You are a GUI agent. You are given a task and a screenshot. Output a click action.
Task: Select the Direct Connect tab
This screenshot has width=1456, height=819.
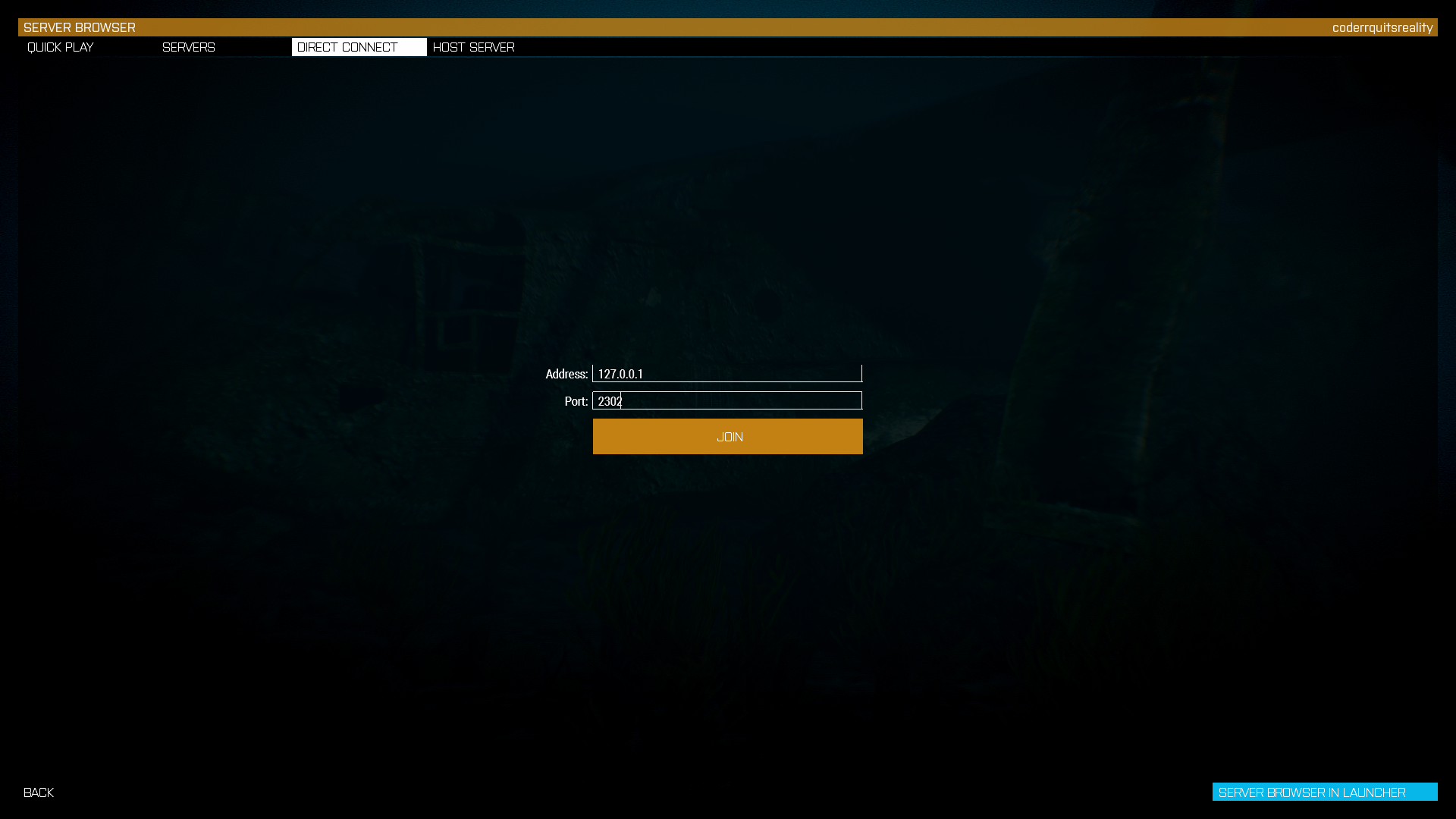point(359,47)
